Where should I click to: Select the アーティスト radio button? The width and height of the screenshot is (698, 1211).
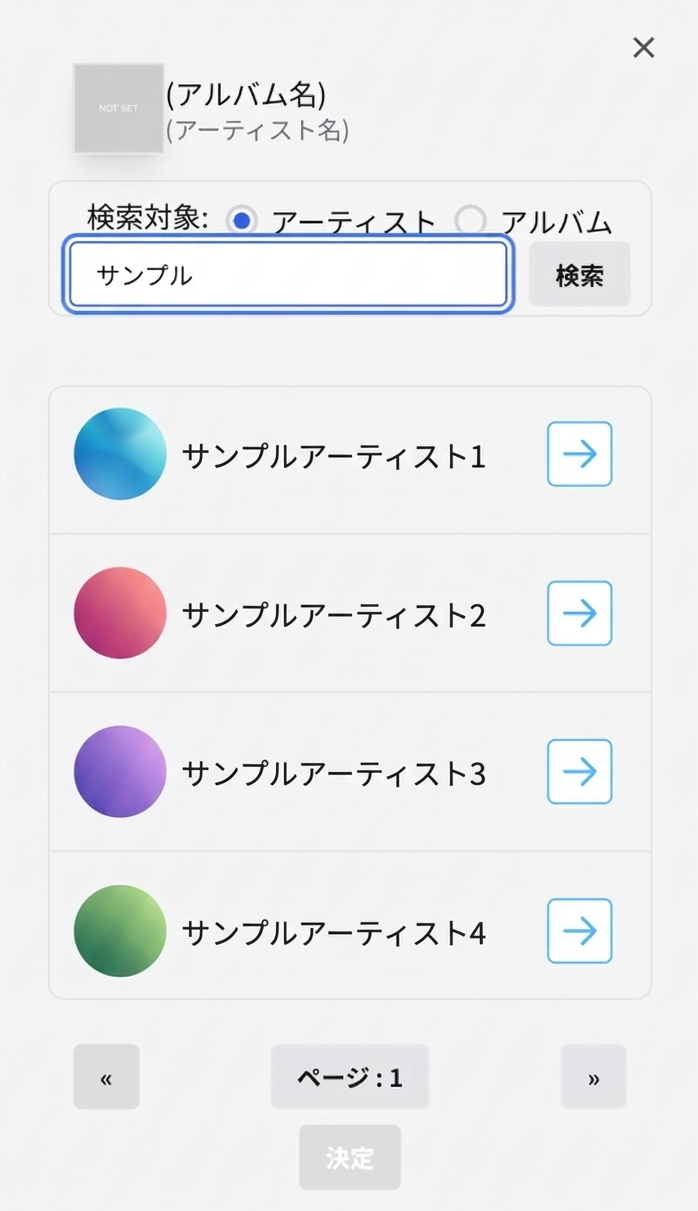click(x=241, y=220)
